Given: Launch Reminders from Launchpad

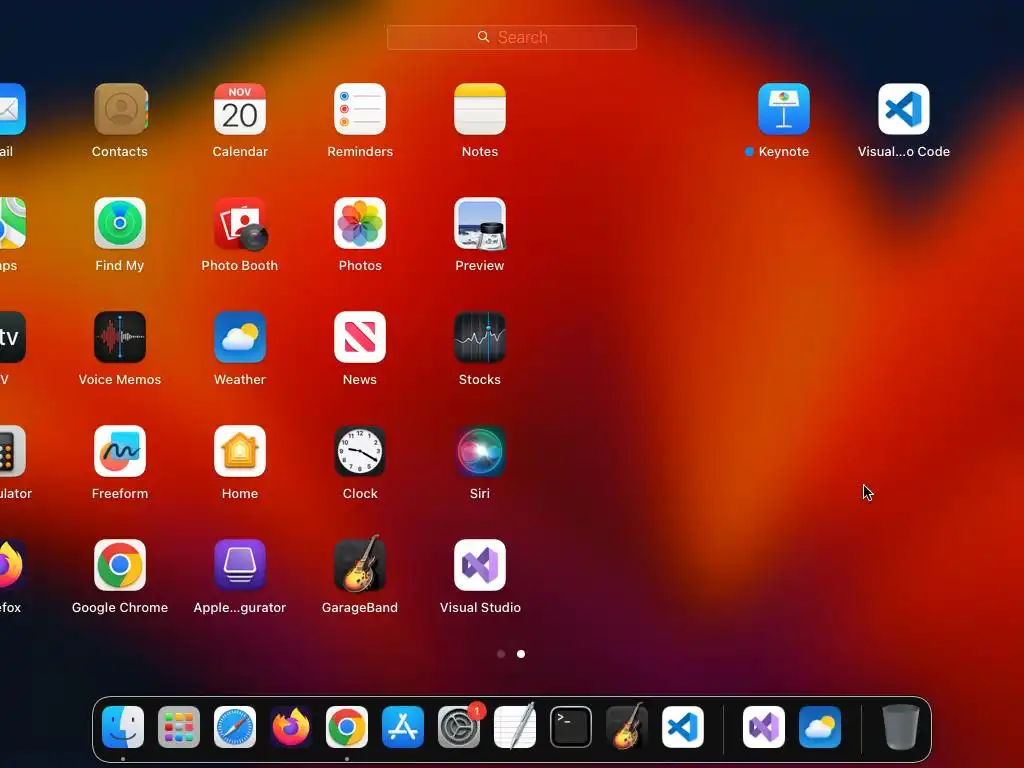Looking at the screenshot, I should click(360, 109).
